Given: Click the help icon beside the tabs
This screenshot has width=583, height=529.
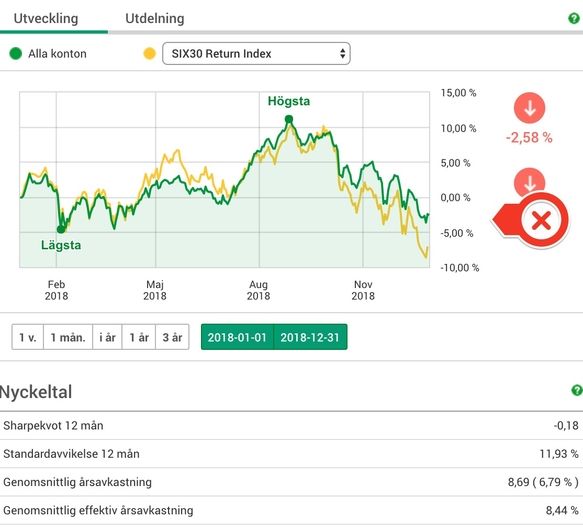Looking at the screenshot, I should [574, 19].
